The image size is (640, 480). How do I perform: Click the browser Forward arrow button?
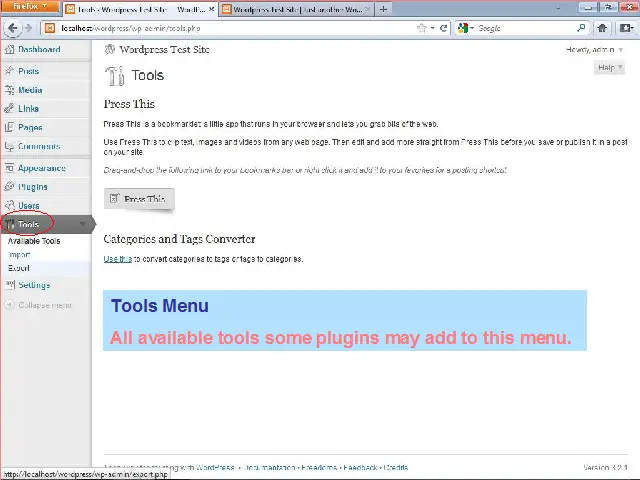[x=28, y=28]
